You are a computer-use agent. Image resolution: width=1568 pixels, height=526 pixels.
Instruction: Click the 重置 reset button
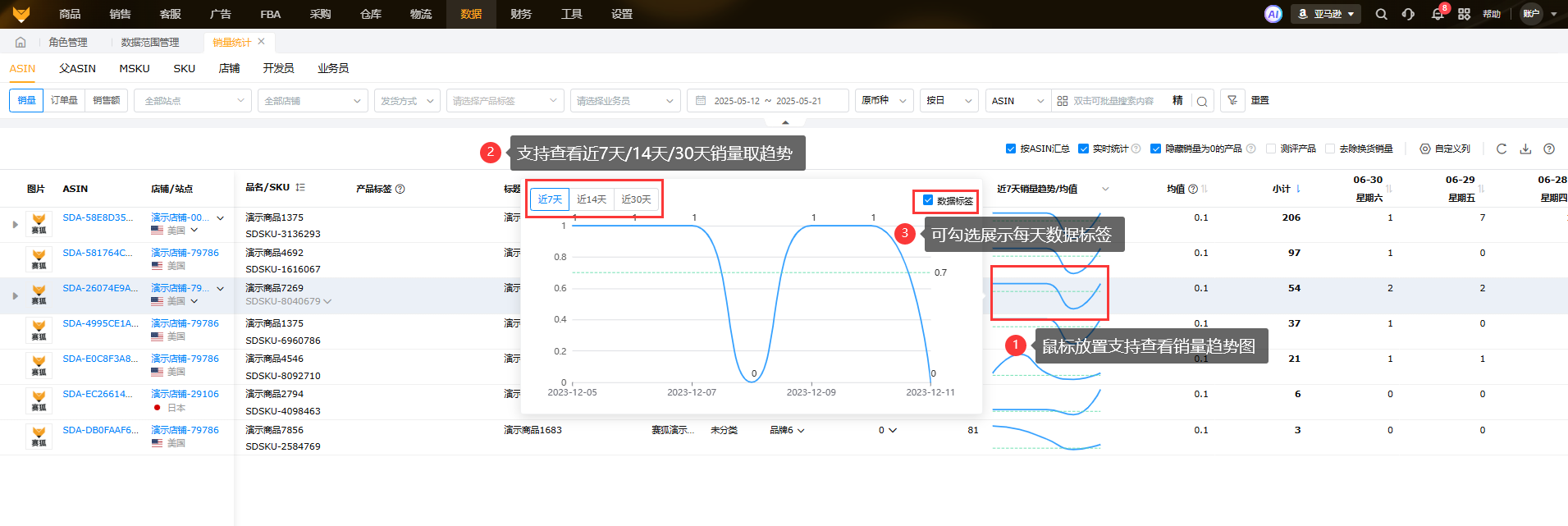click(x=1259, y=100)
